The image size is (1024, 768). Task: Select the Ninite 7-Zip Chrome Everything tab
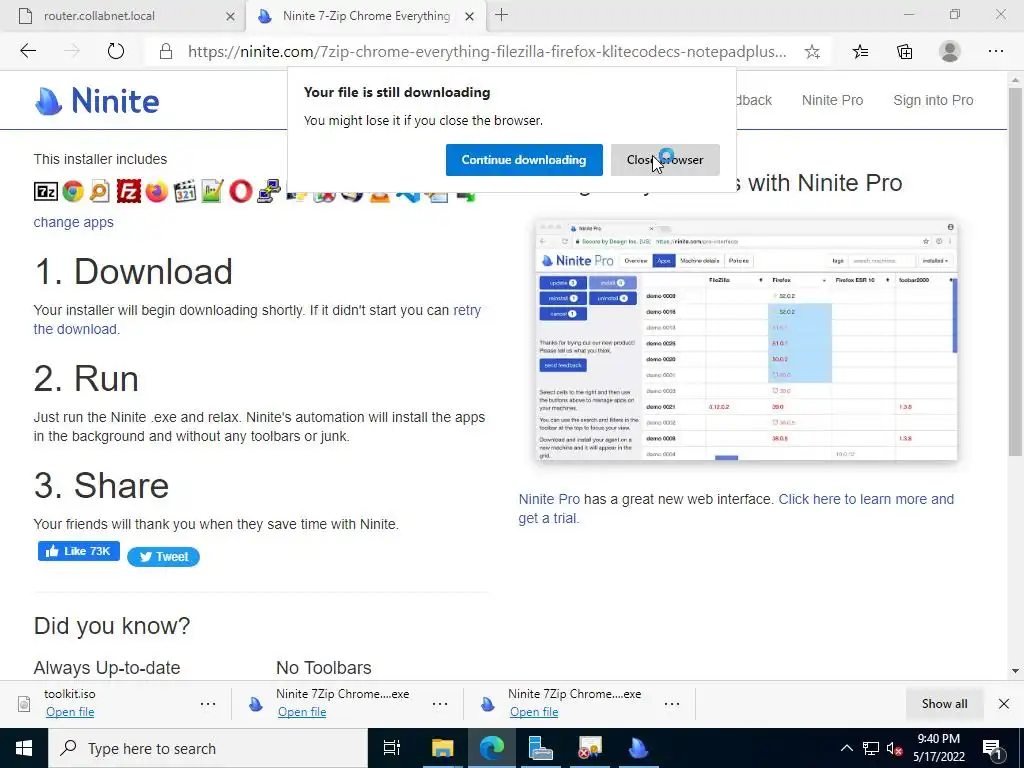(x=366, y=16)
